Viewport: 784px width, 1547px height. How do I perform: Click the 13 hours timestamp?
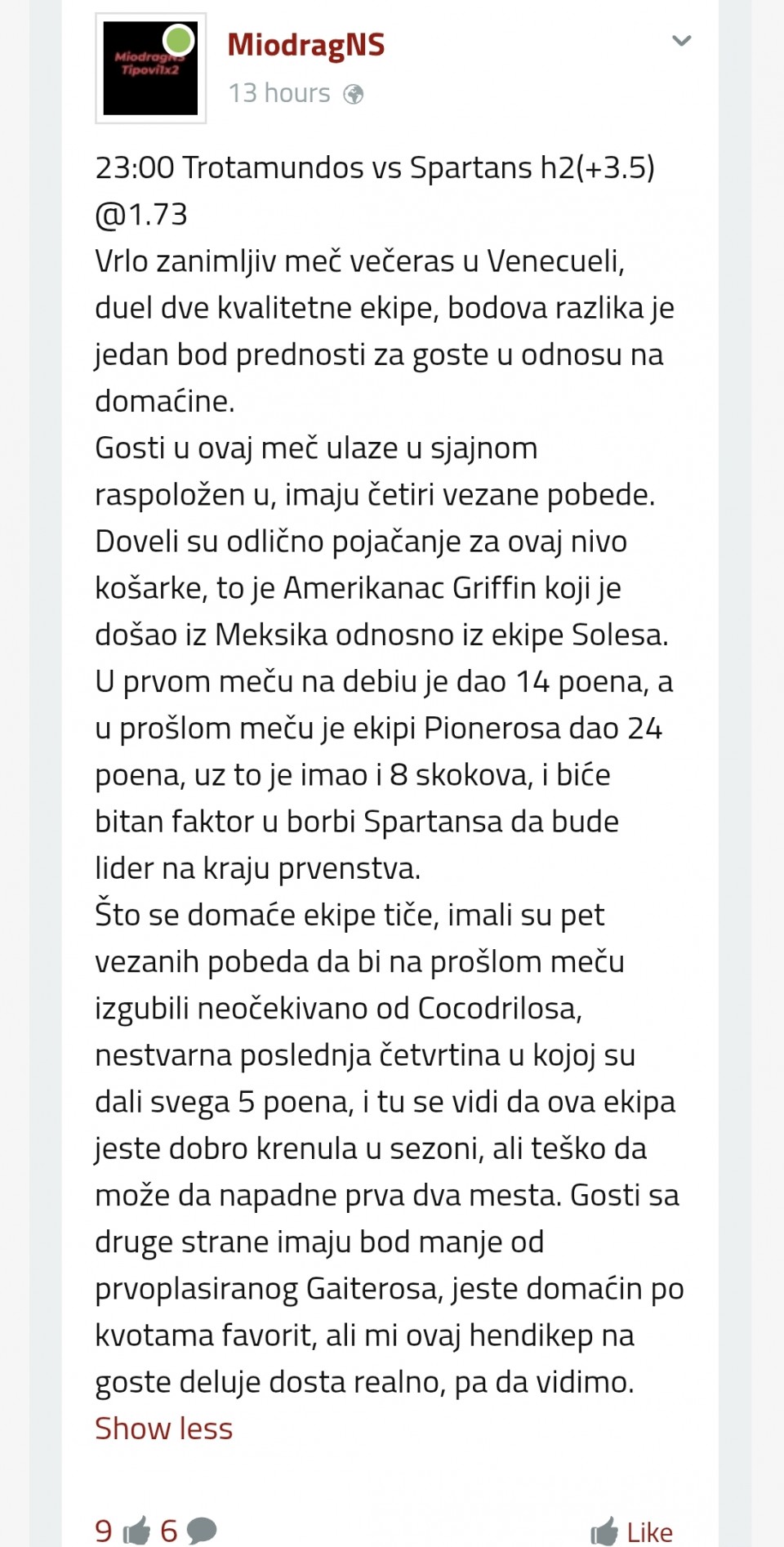tap(279, 94)
